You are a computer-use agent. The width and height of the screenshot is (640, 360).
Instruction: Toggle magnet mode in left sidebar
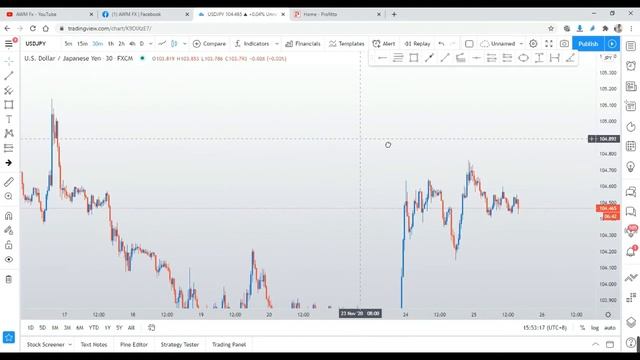coord(9,216)
